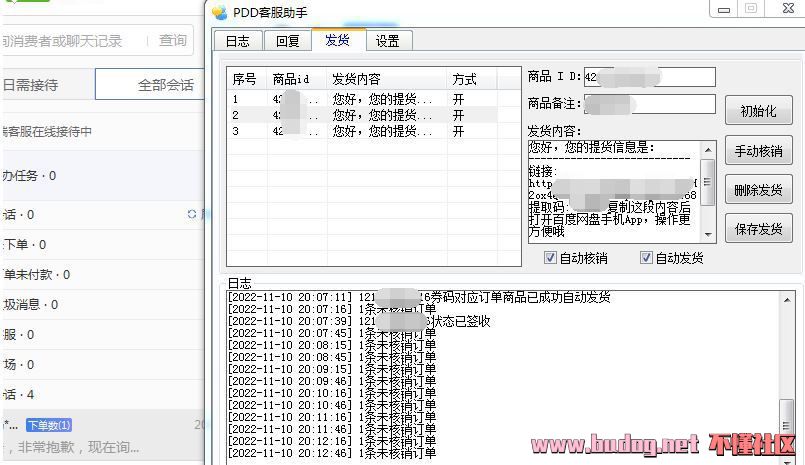Click the 发货内容 scrollbar down arrow

click(708, 235)
